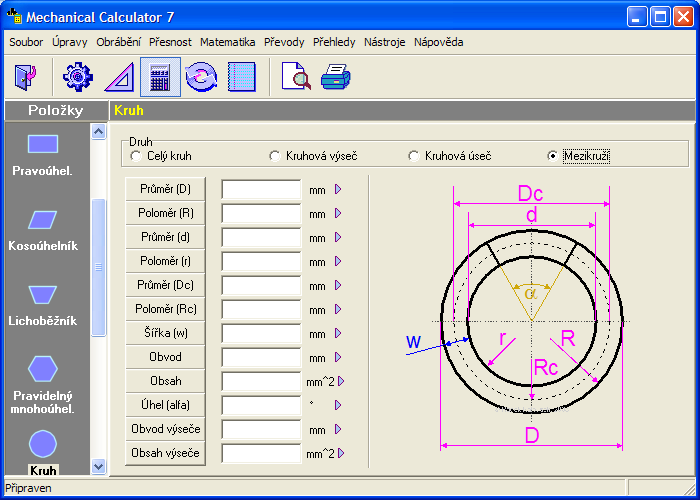This screenshot has width=700, height=500.
Task: Open the conversions rotating-arrows toolbar icon
Action: 201,77
